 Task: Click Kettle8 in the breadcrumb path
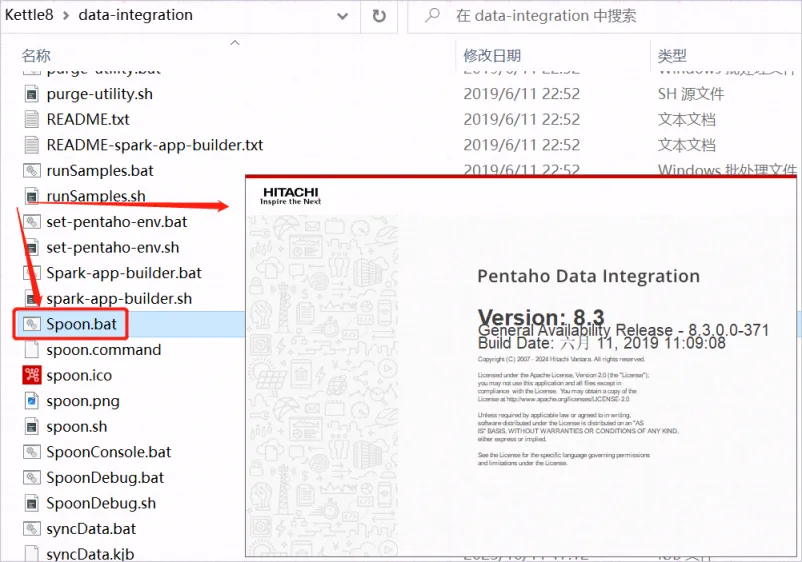29,15
